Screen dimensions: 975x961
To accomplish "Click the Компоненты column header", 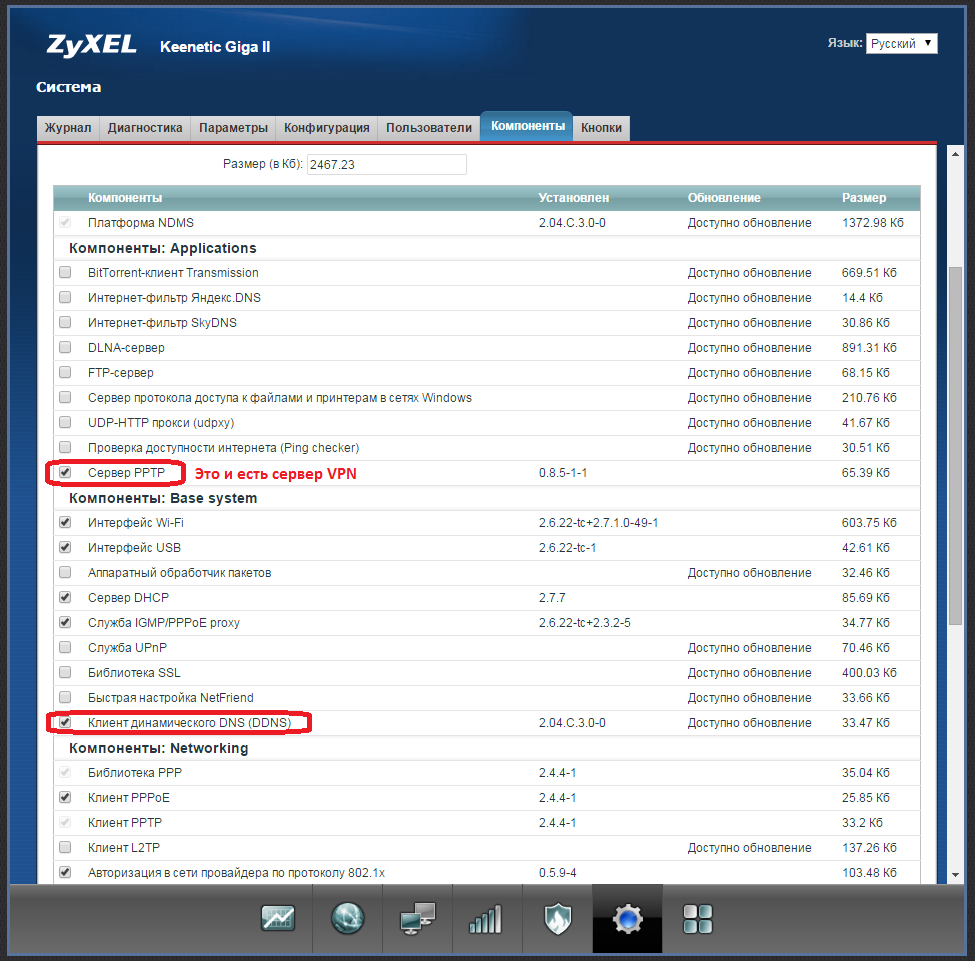I will 125,198.
